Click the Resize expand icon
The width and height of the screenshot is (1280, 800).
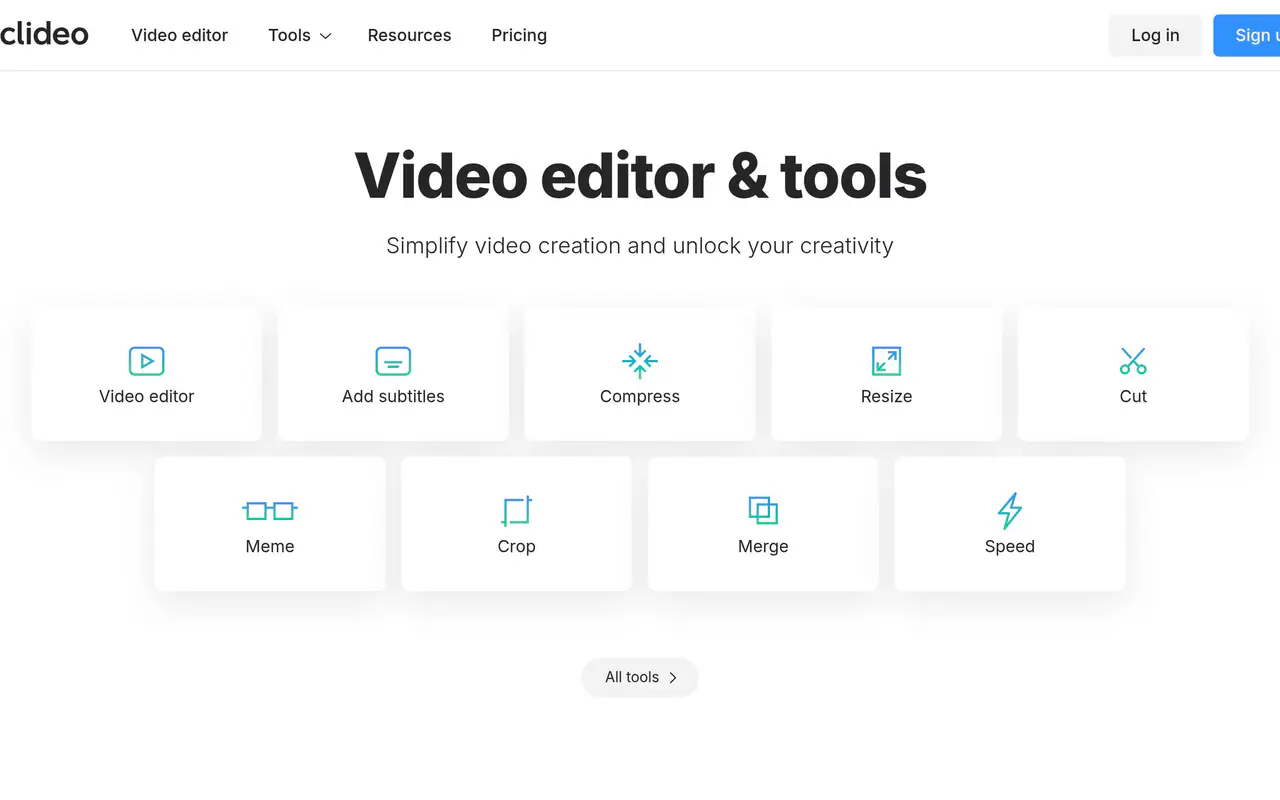(886, 361)
